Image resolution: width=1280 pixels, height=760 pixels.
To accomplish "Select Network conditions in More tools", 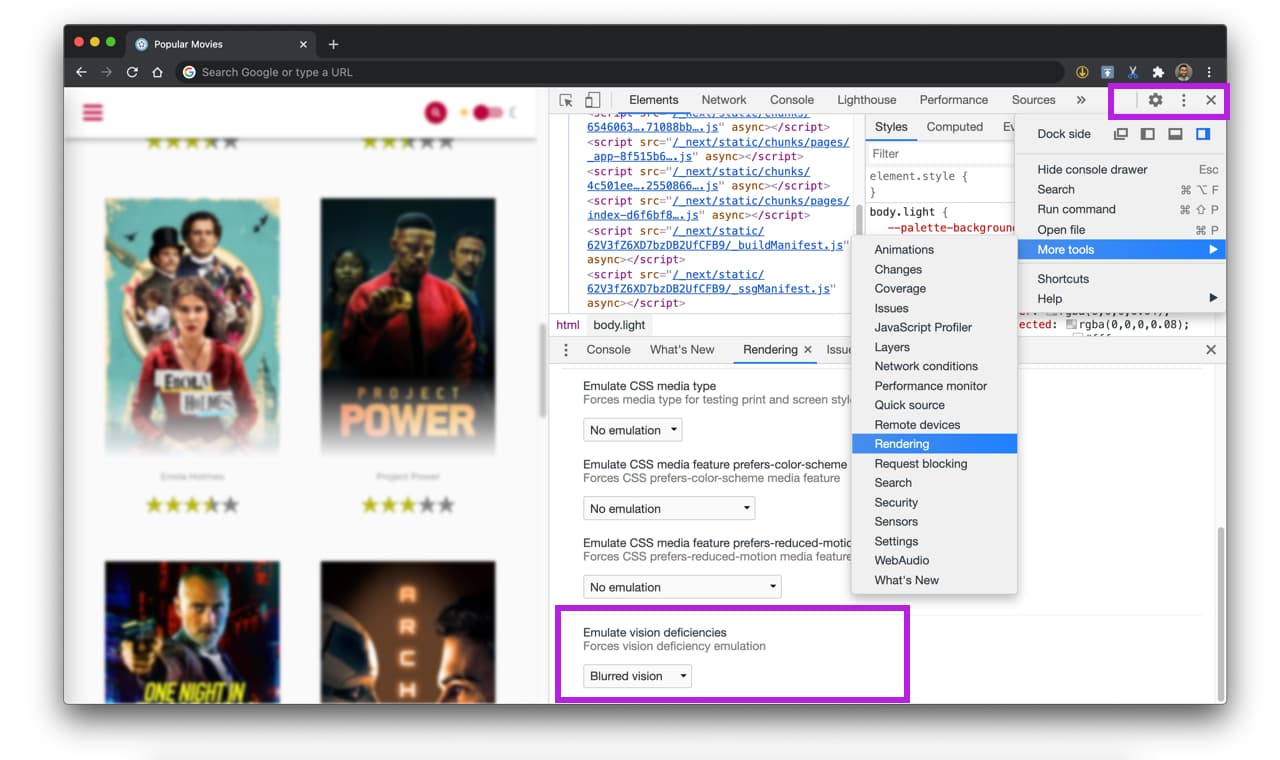I will point(934,366).
